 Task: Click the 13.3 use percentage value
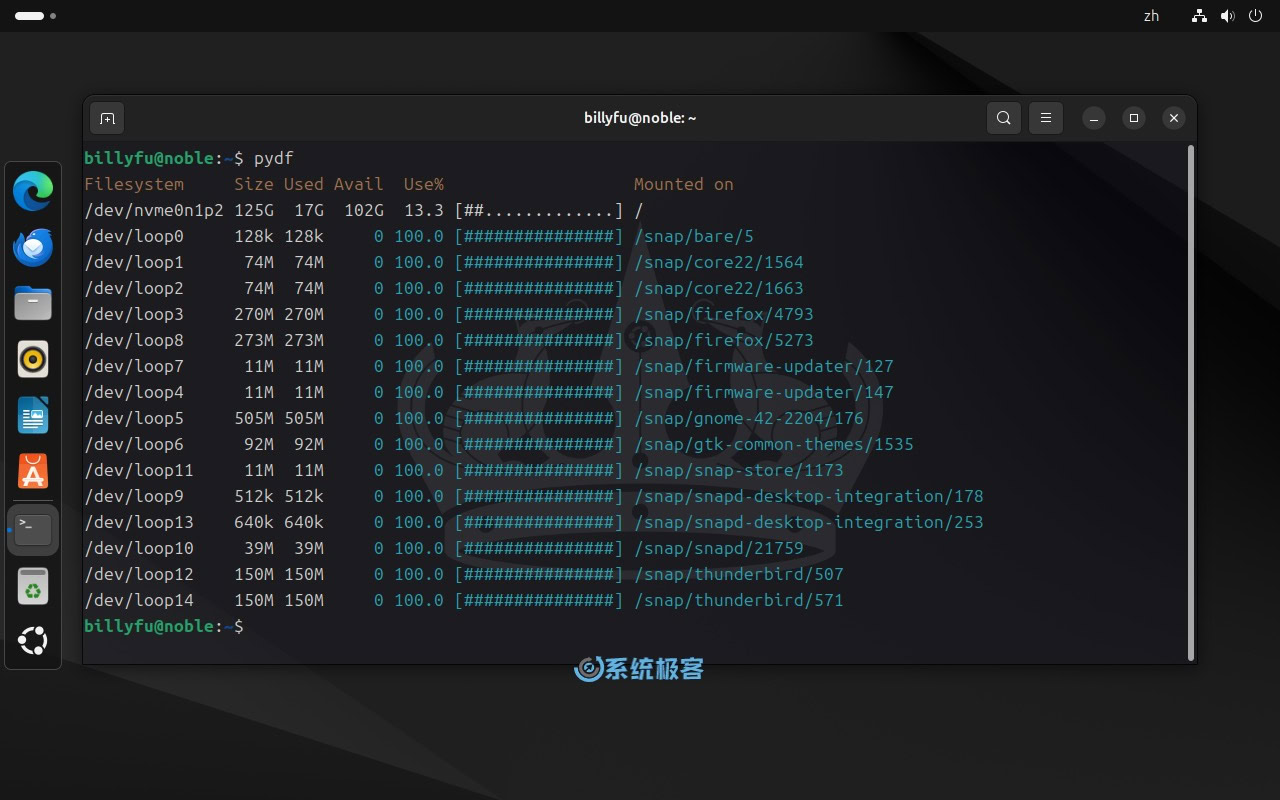[424, 210]
